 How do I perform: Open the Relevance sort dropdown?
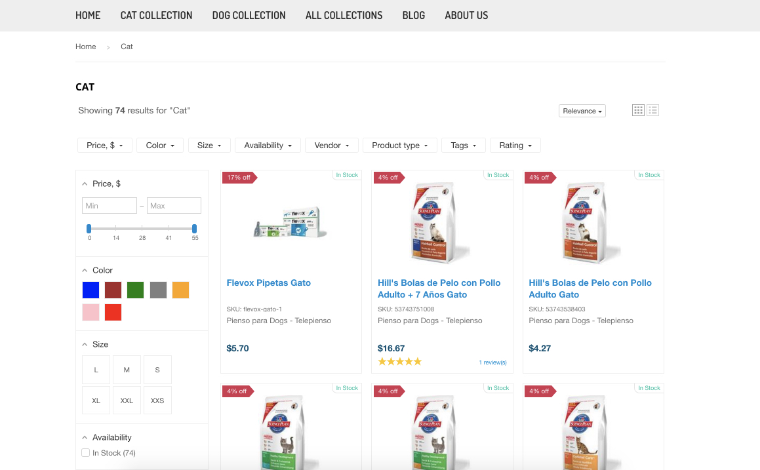tap(582, 111)
